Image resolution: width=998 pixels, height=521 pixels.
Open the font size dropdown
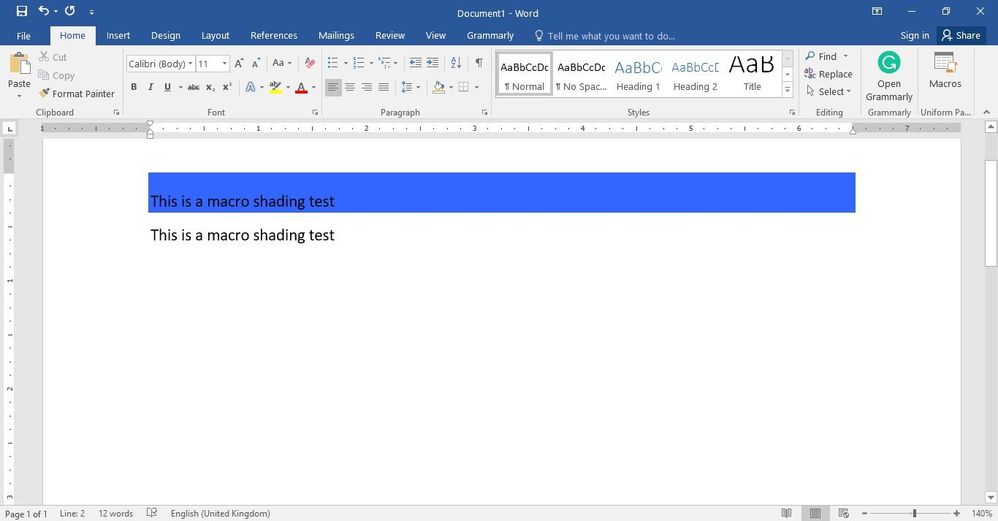point(224,64)
